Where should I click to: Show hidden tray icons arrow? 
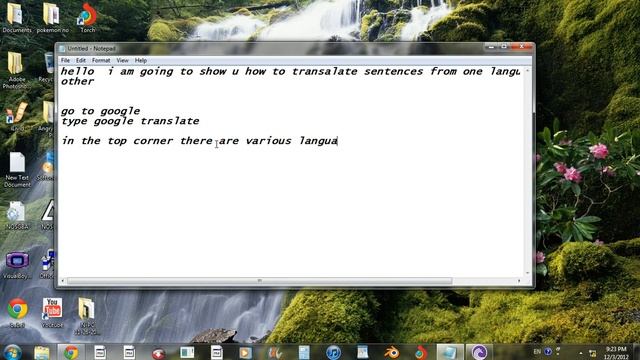580,353
